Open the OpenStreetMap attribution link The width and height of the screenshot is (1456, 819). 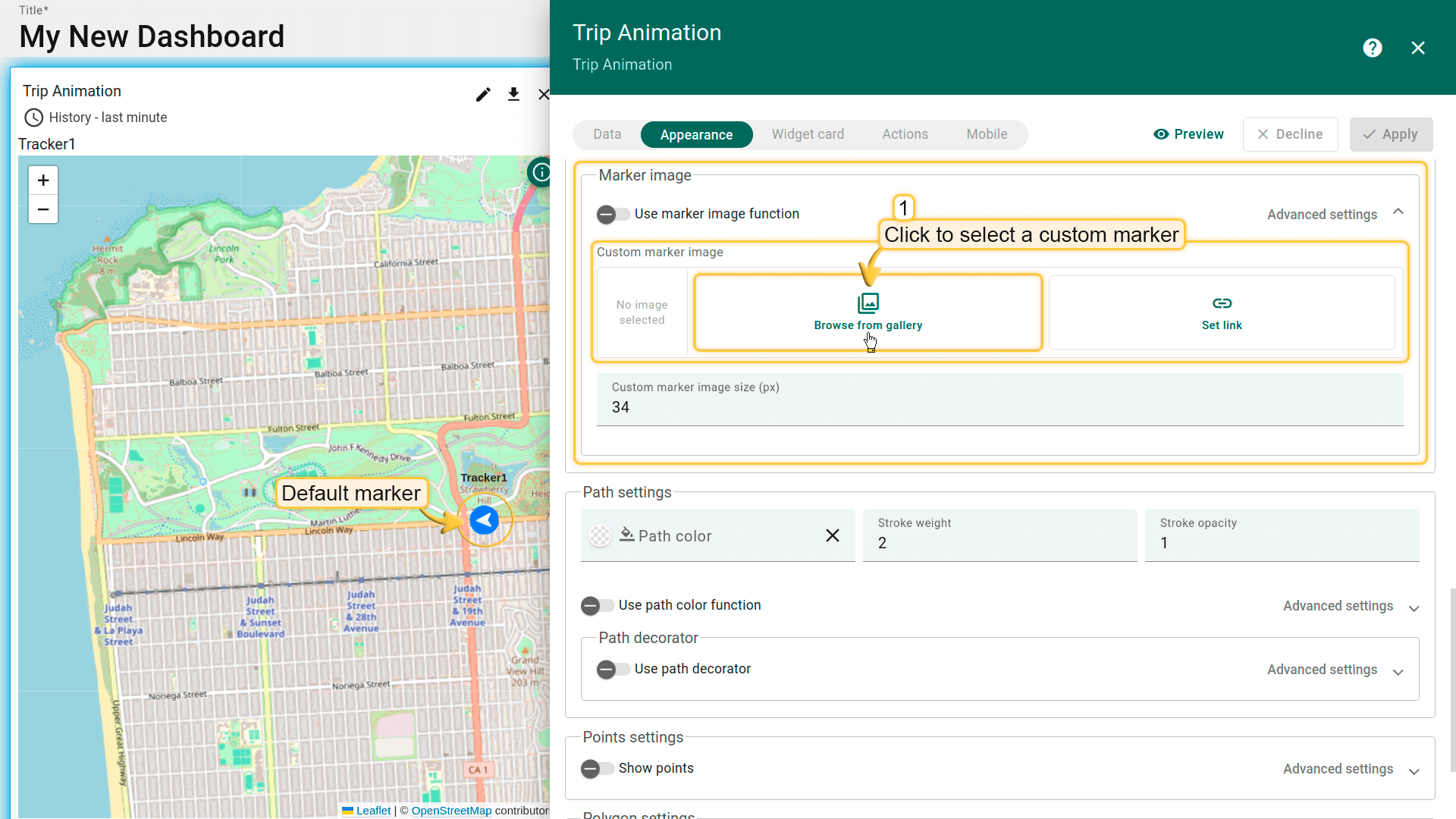[451, 811]
